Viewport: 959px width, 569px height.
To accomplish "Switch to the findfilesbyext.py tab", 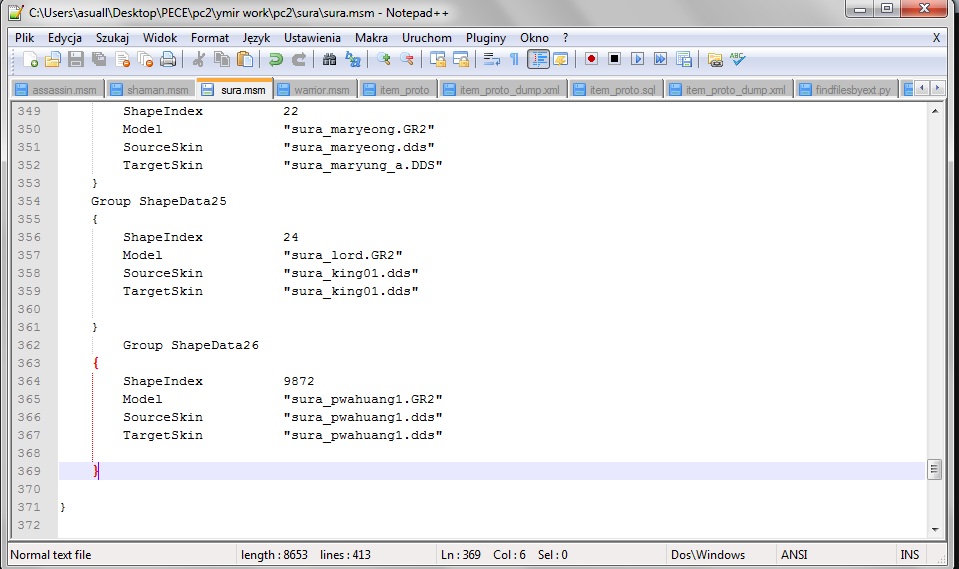I will 846,90.
